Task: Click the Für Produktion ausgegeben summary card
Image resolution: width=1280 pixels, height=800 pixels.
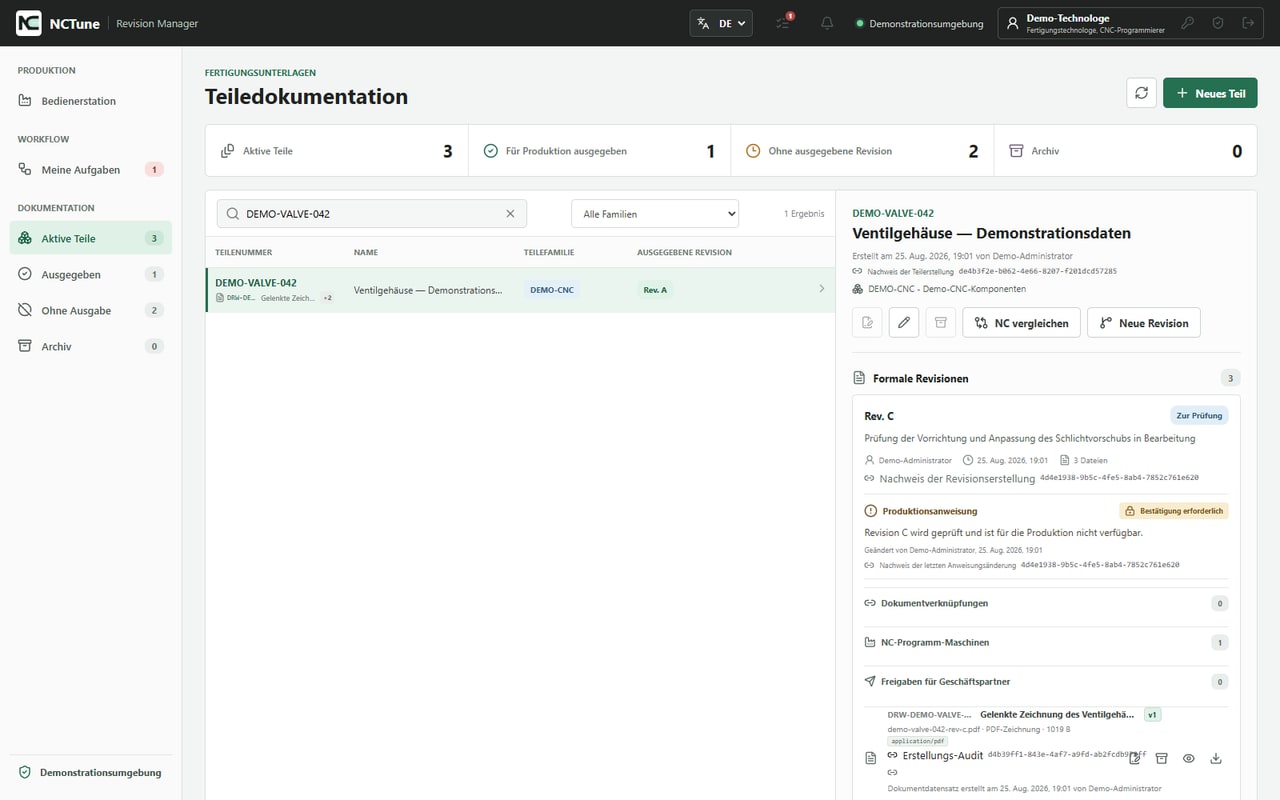Action: [x=600, y=151]
